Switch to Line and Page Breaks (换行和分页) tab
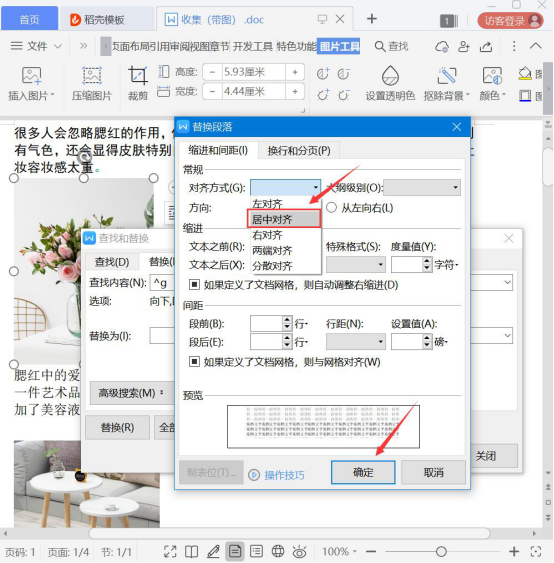 coord(299,150)
